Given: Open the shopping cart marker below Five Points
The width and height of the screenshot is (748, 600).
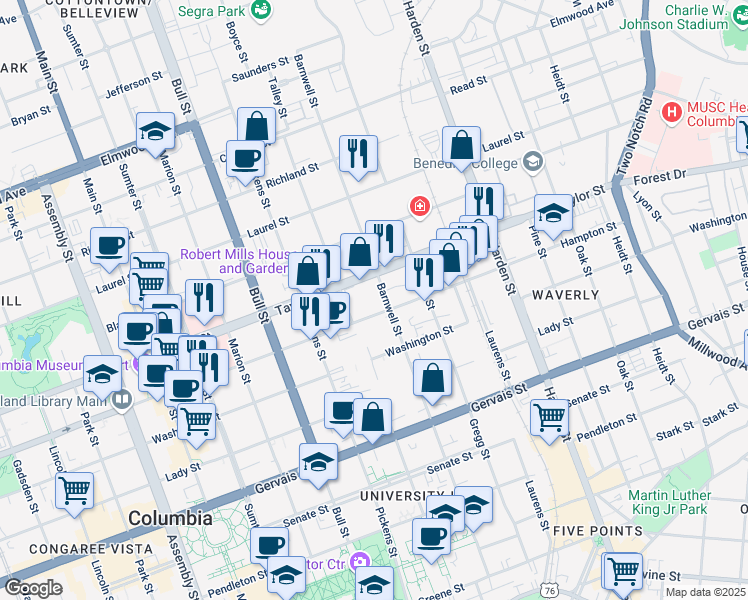Looking at the screenshot, I should click(623, 572).
